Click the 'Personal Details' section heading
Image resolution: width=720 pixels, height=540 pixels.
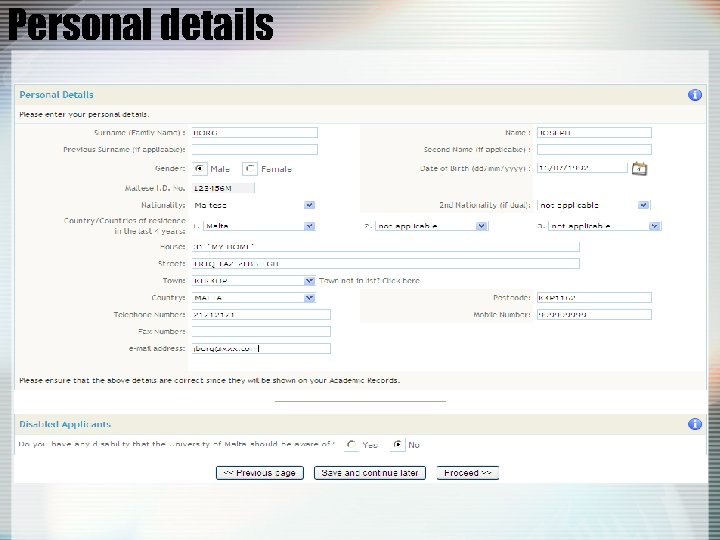point(56,95)
